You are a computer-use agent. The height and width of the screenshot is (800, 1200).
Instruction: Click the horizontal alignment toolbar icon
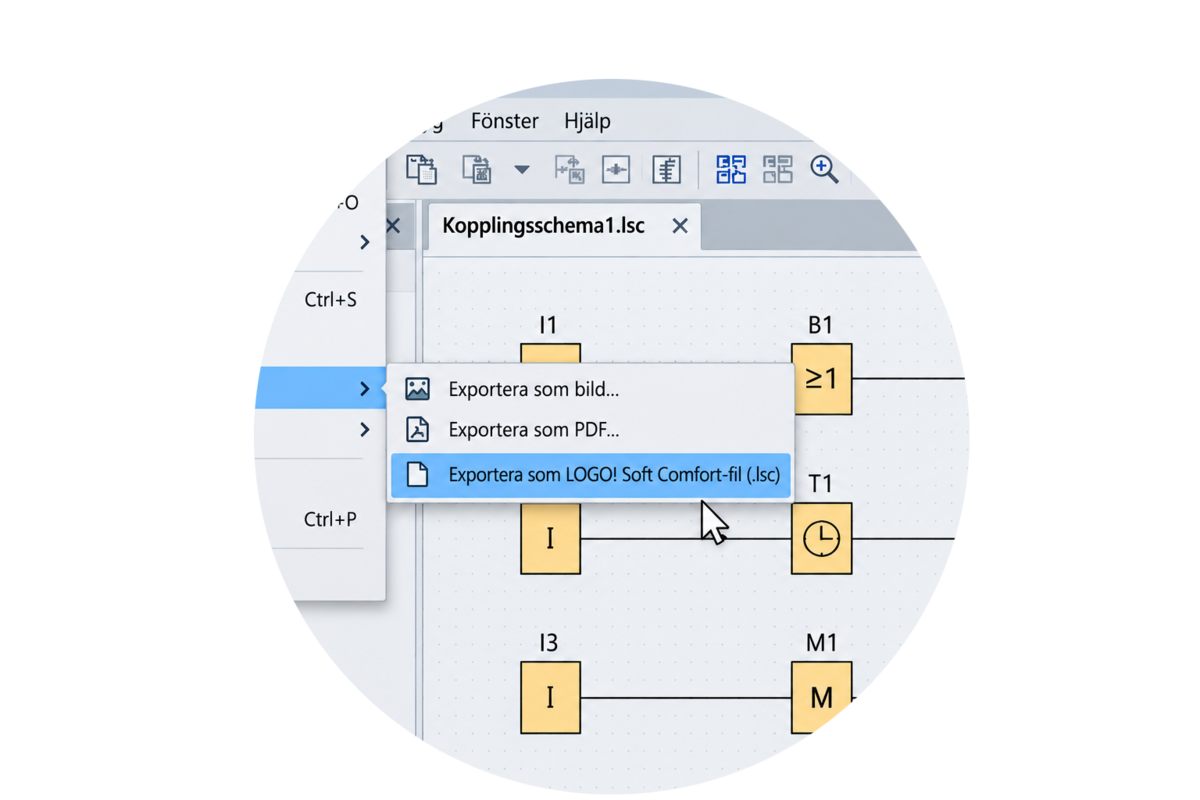tap(616, 169)
